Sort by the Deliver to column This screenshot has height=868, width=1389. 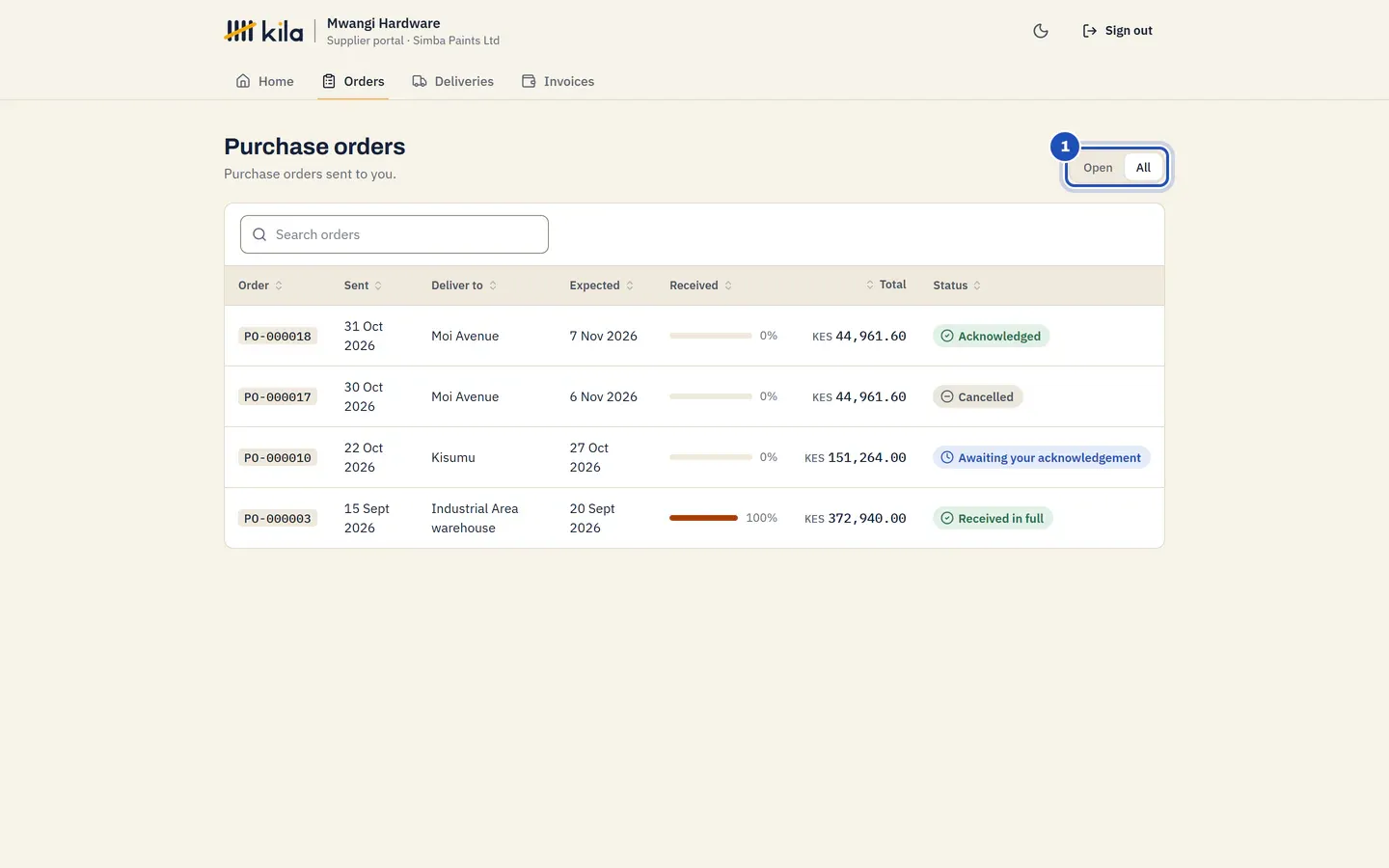click(464, 285)
